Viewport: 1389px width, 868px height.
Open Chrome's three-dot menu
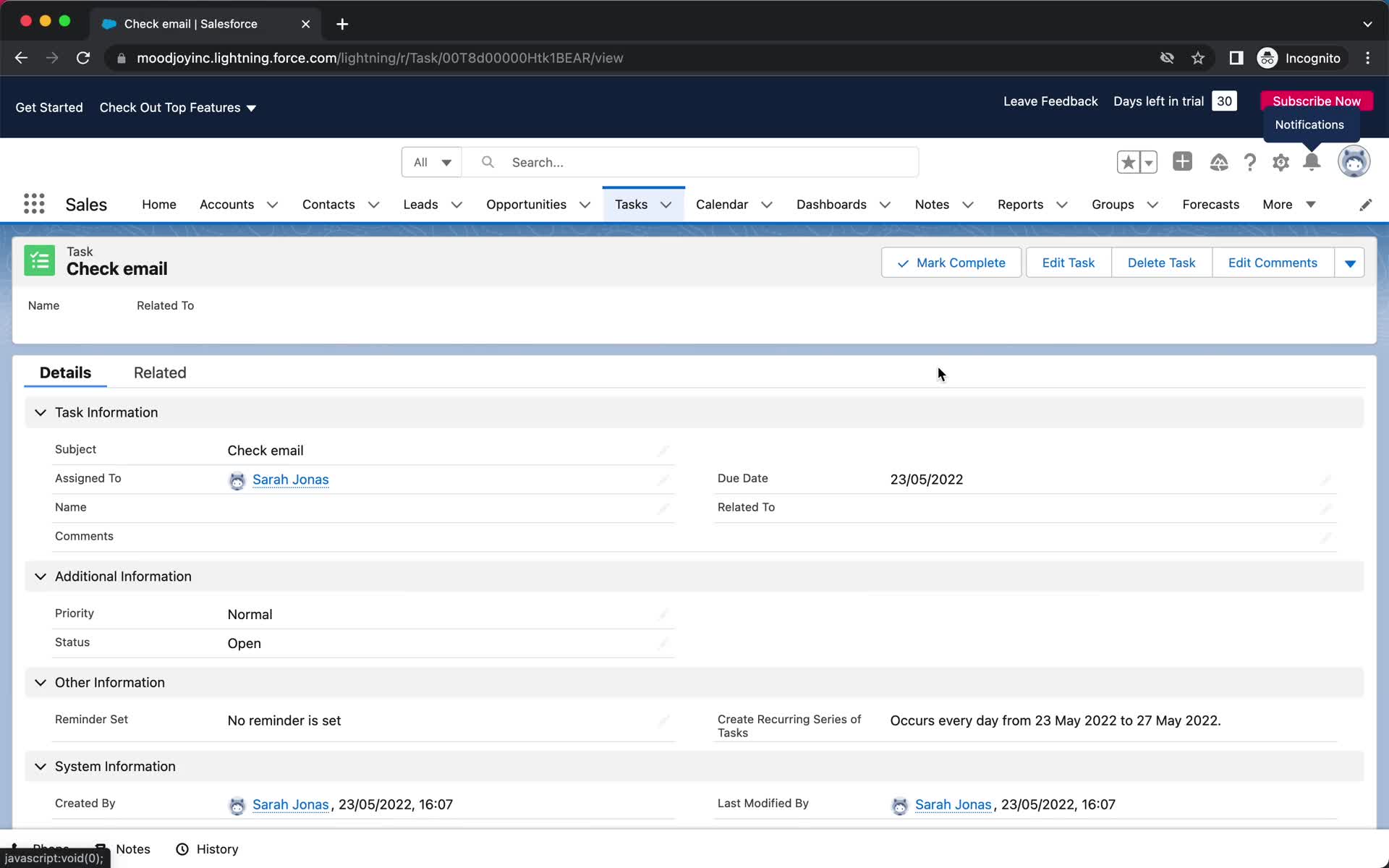(1367, 58)
